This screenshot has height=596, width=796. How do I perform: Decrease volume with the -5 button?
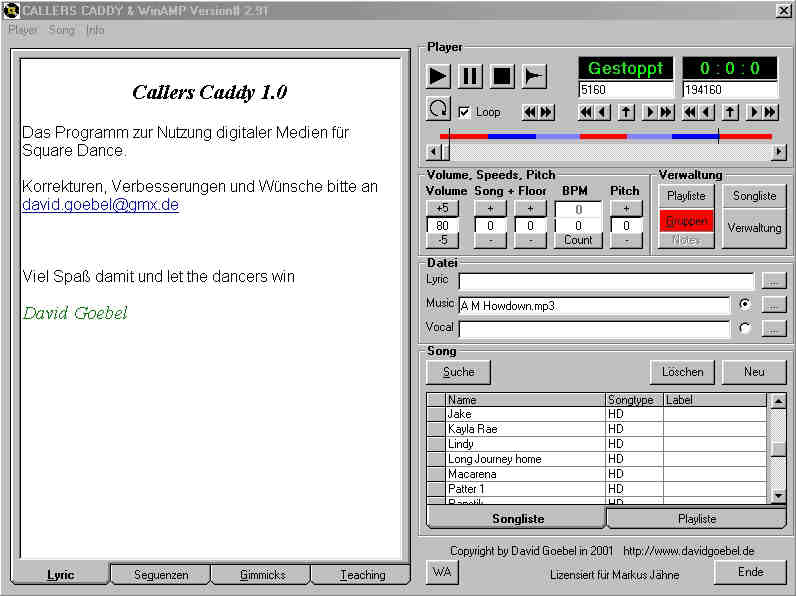442,240
